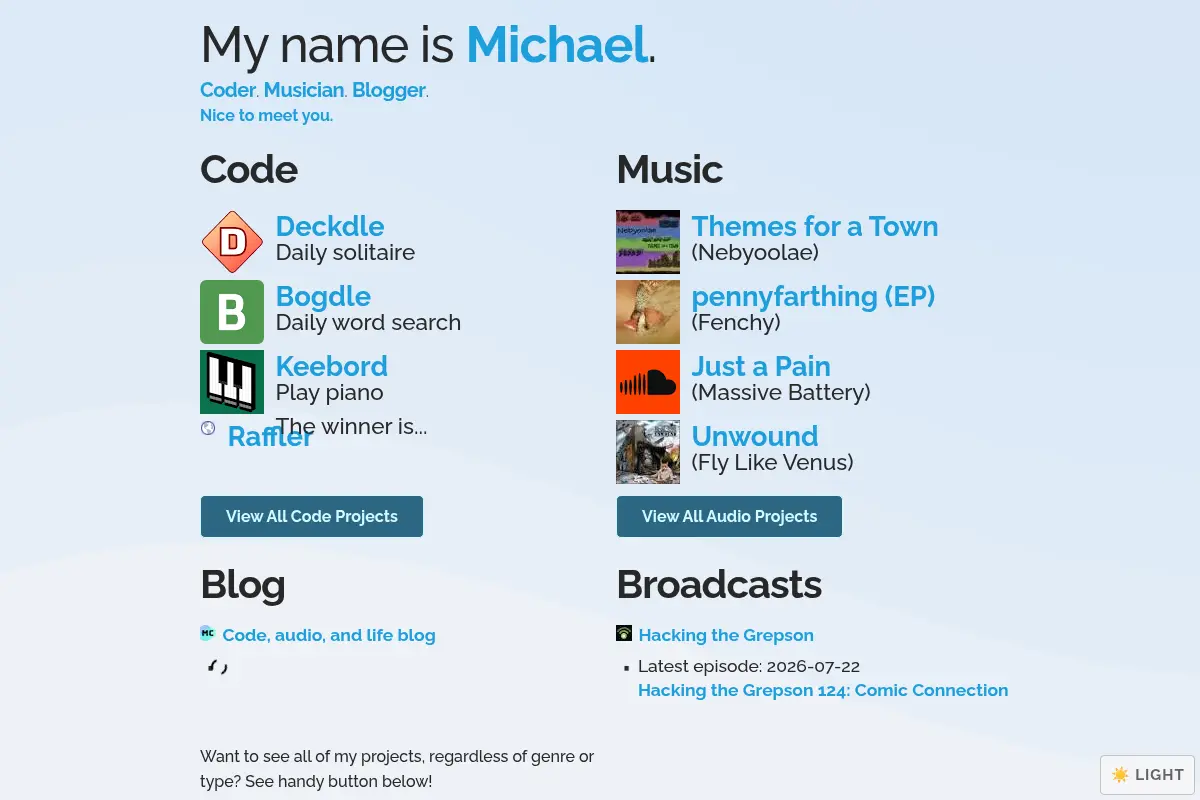Click the name Michael in heading
The width and height of the screenshot is (1200, 800).
pyautogui.click(x=557, y=45)
